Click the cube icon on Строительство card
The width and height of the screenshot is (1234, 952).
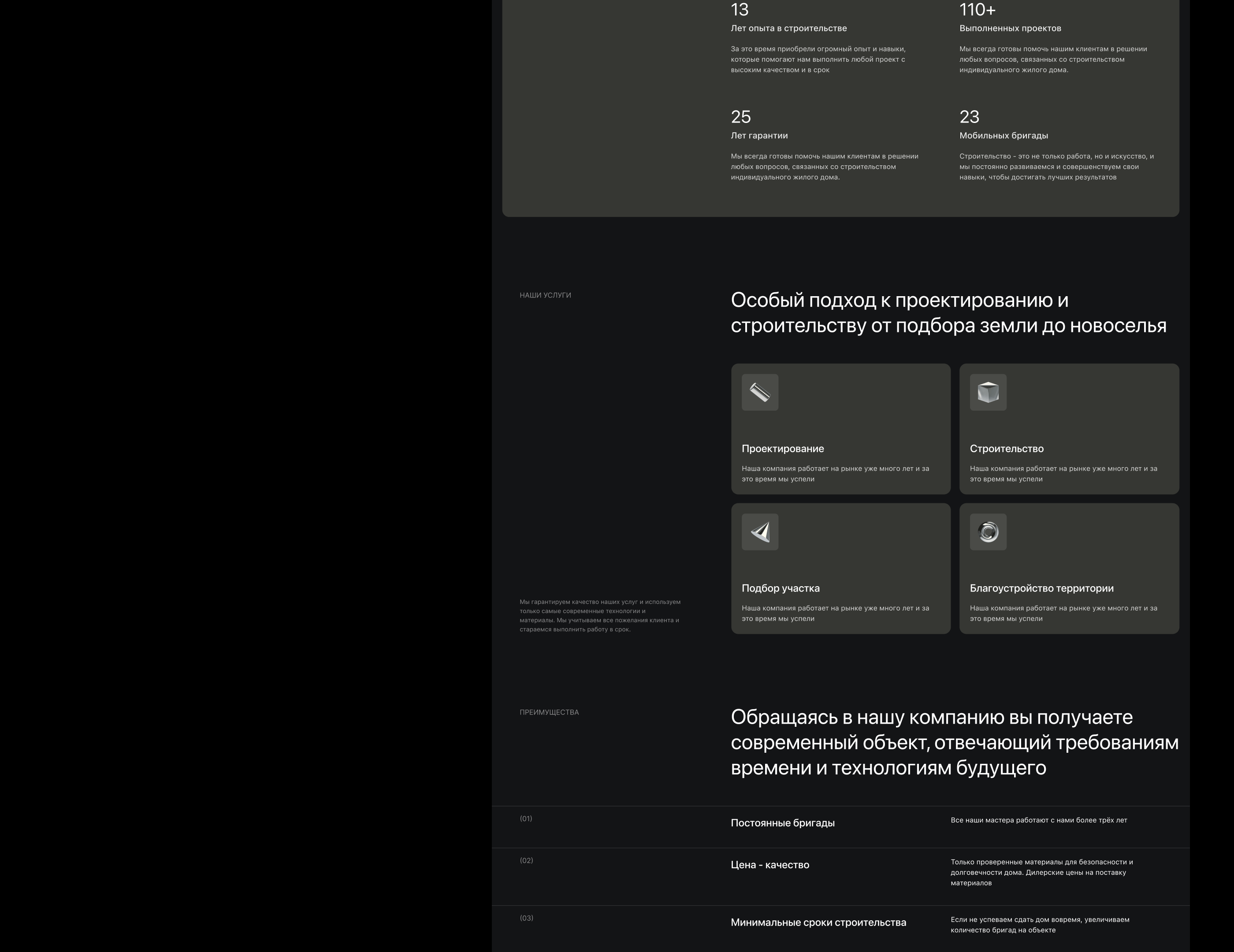point(988,392)
